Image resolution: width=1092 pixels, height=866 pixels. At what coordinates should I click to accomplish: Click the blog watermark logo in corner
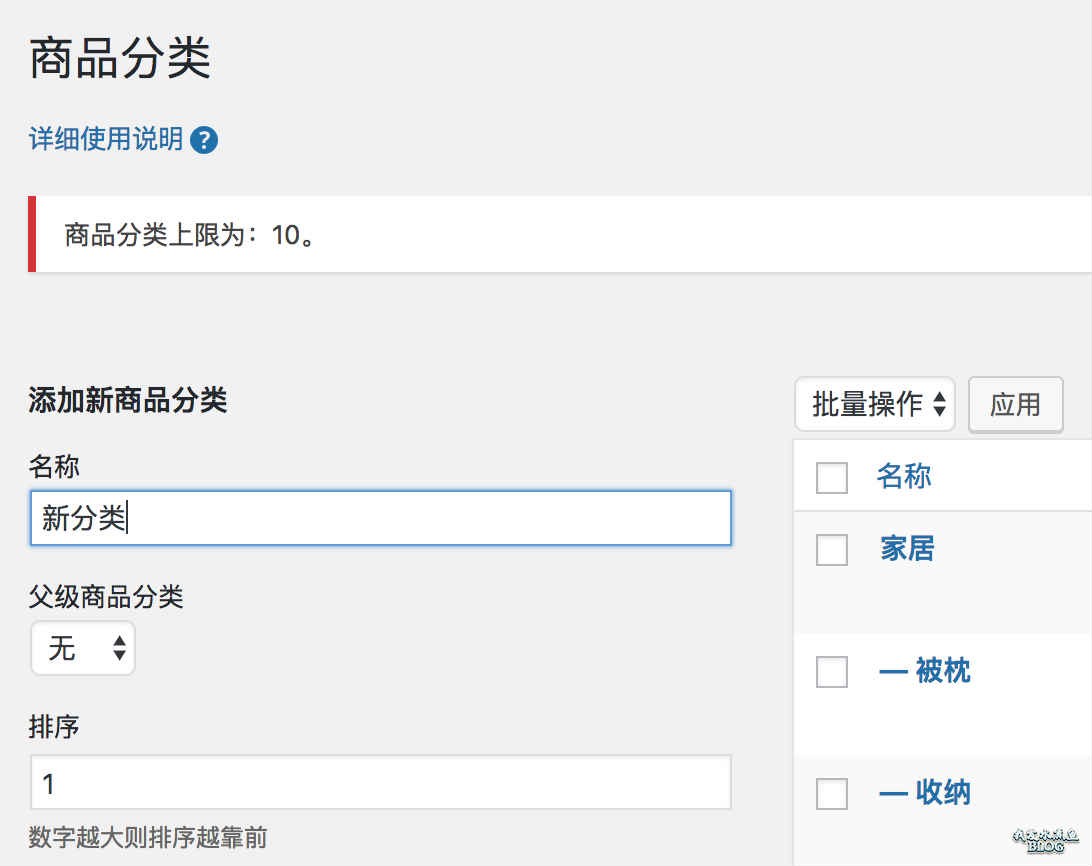(x=1045, y=840)
